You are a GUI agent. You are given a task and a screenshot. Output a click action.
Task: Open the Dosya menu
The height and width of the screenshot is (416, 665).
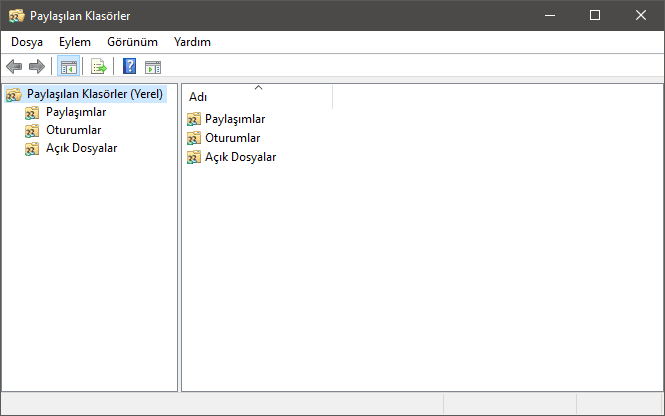27,42
